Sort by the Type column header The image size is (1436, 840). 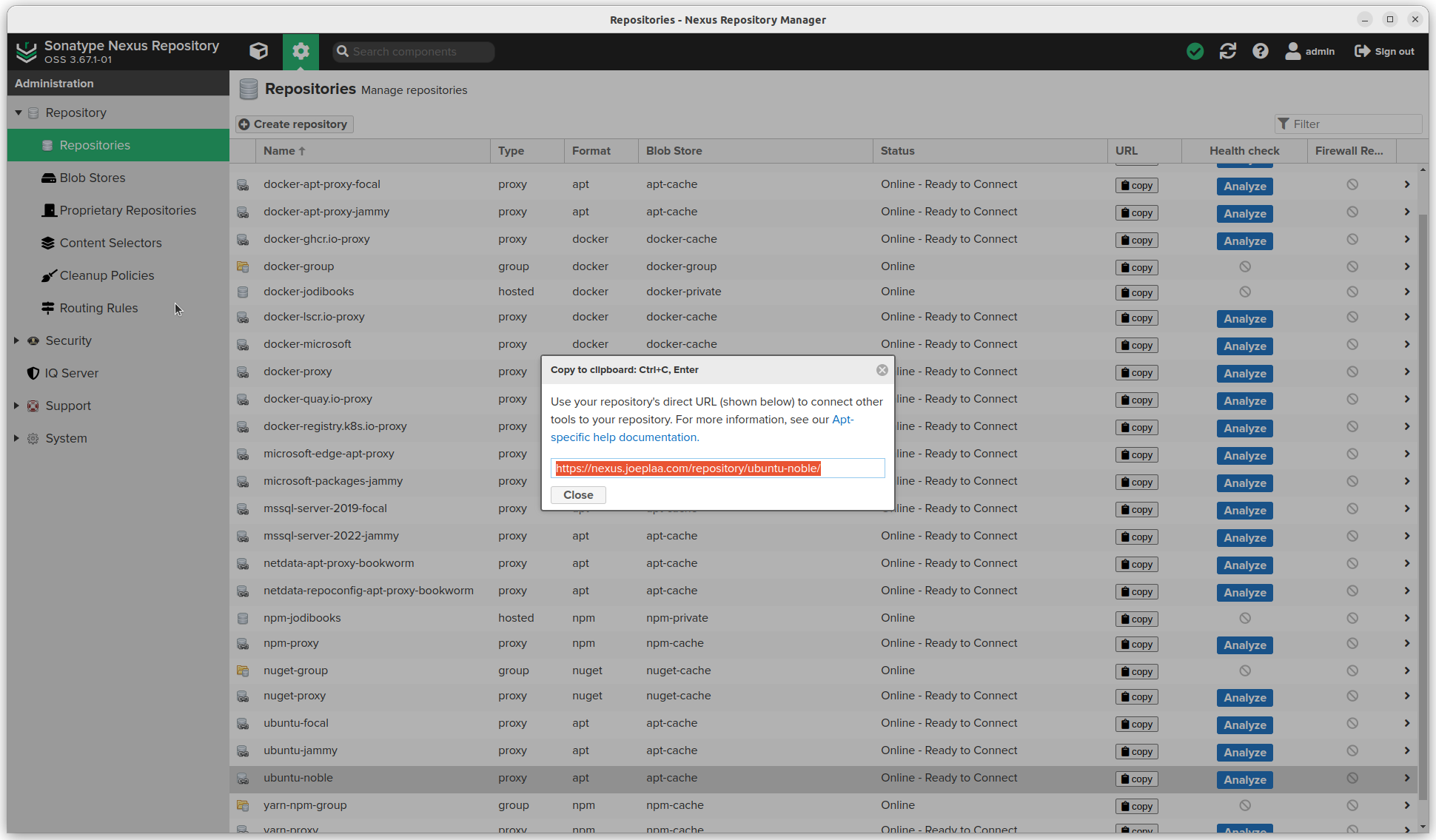click(527, 151)
